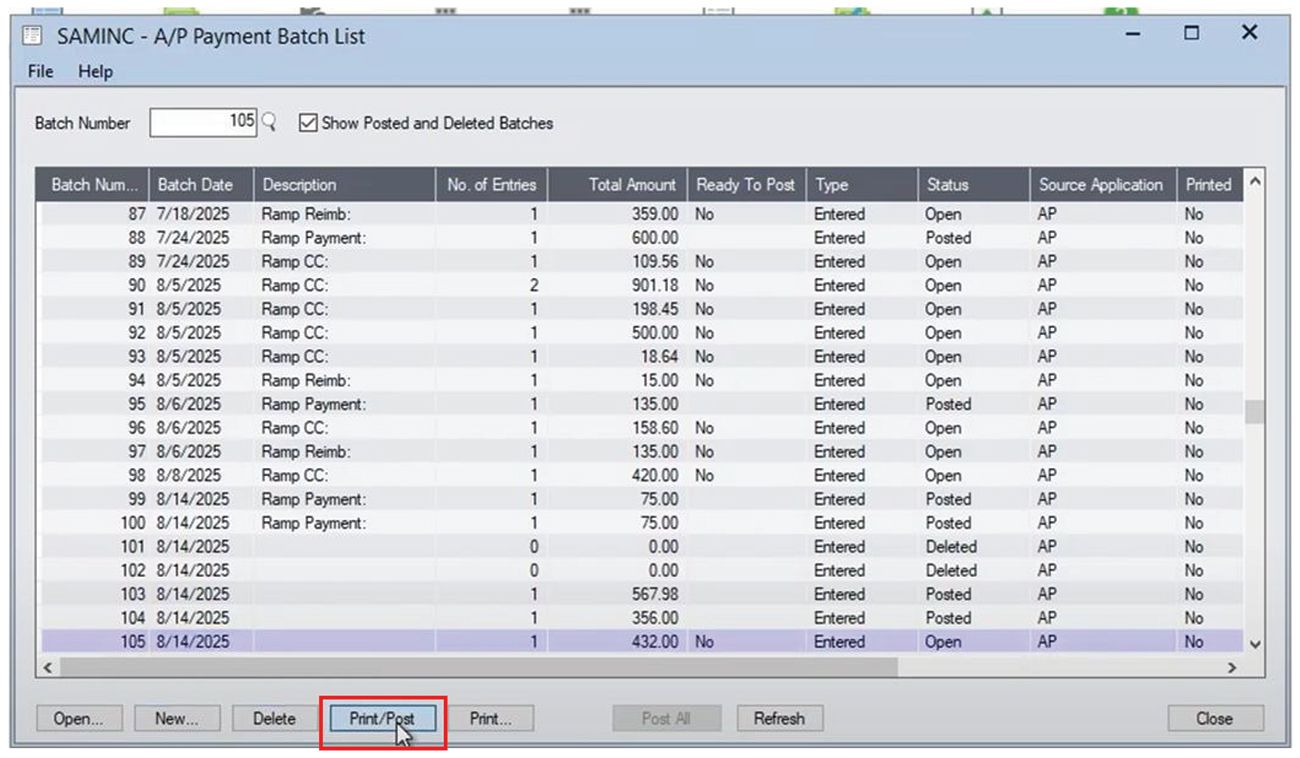Image resolution: width=1300 pixels, height=758 pixels.
Task: Click the 109.56 total amount
Action: 655,262
